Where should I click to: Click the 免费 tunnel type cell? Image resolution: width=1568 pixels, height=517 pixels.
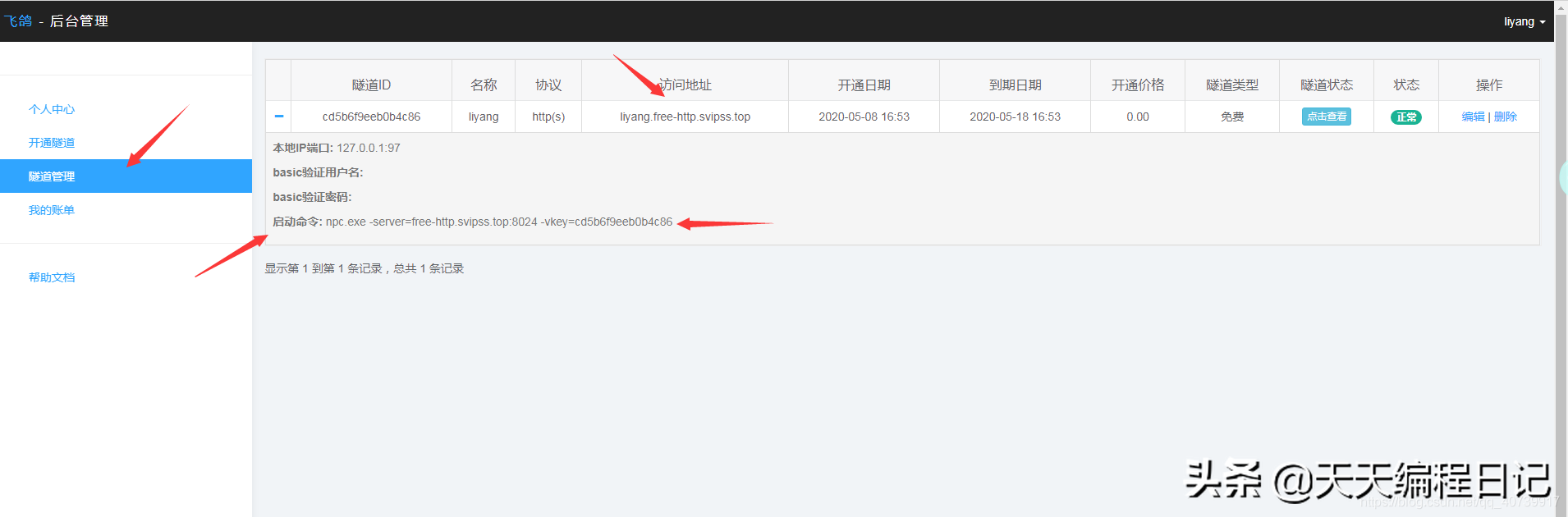[x=1232, y=117]
